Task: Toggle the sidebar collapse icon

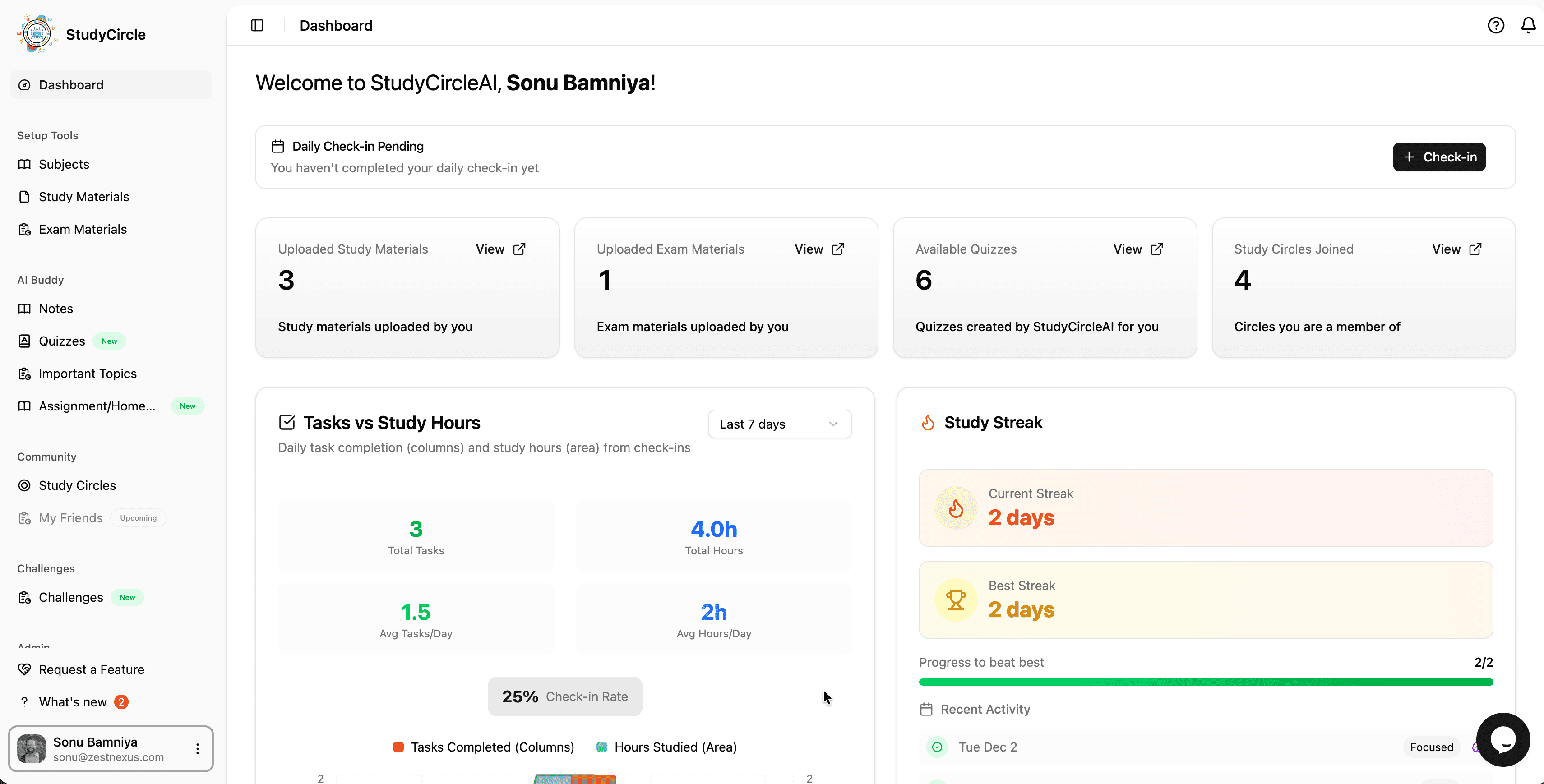Action: [x=257, y=25]
